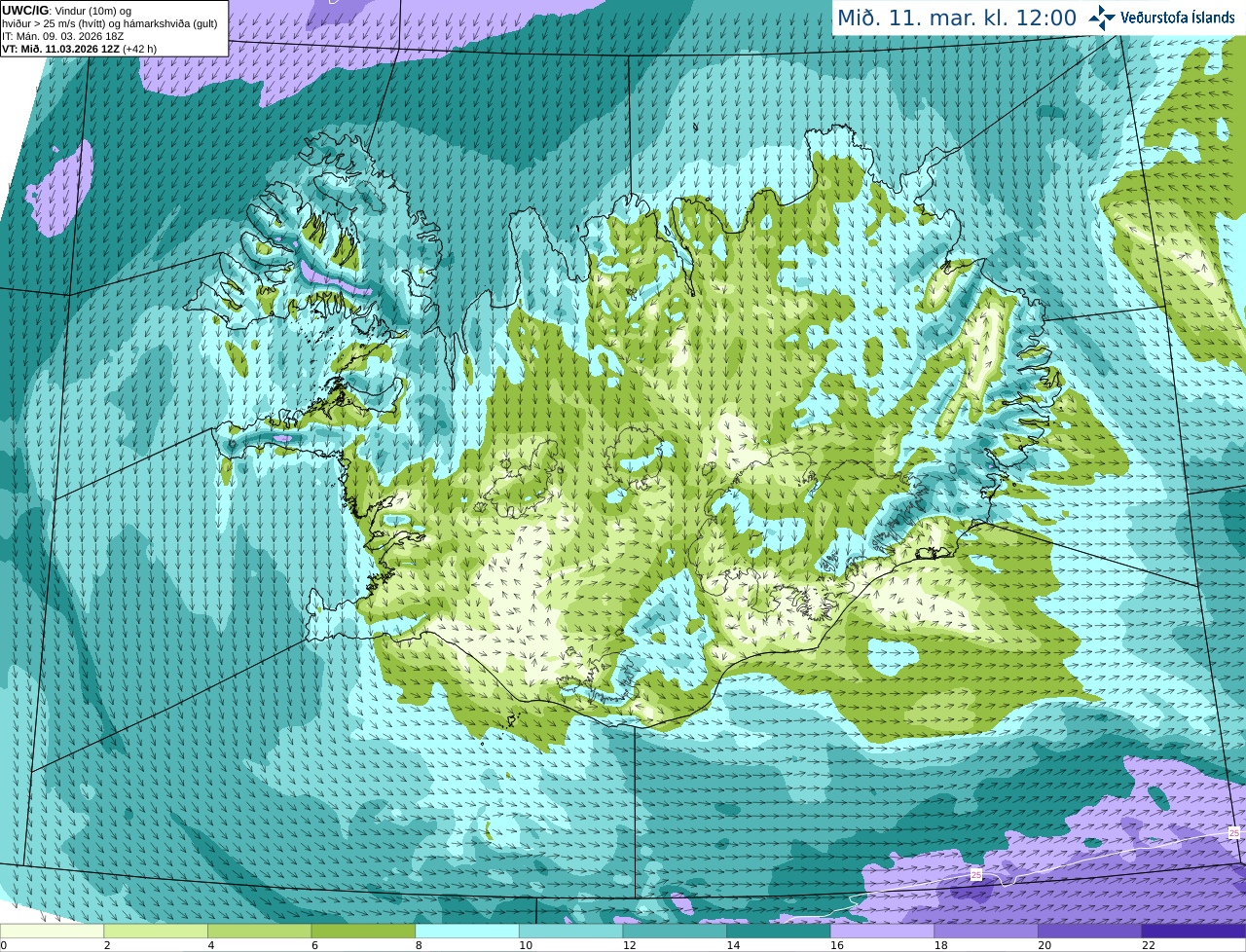The image size is (1246, 952).
Task: Pick the light purple legend swatch between 16 and 18
Action: pos(882,931)
